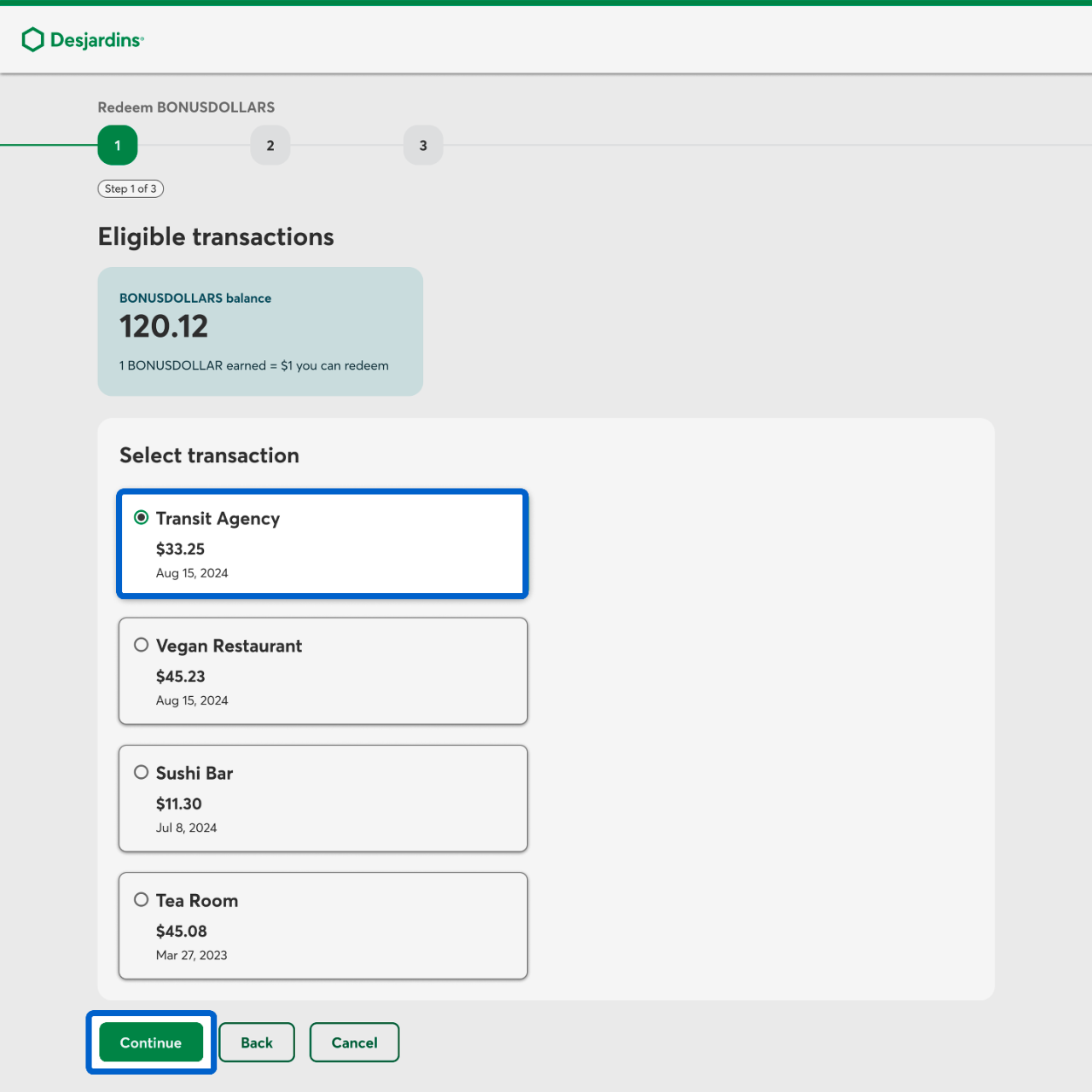Click the 'Select transaction' heading
This screenshot has height=1092, width=1092.
[209, 456]
